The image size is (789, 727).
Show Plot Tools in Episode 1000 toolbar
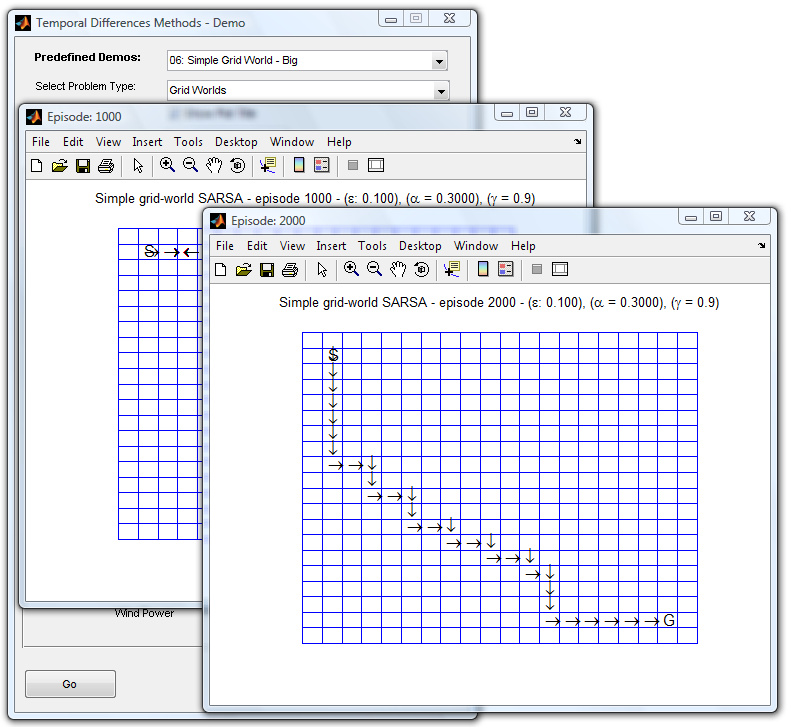[x=376, y=165]
